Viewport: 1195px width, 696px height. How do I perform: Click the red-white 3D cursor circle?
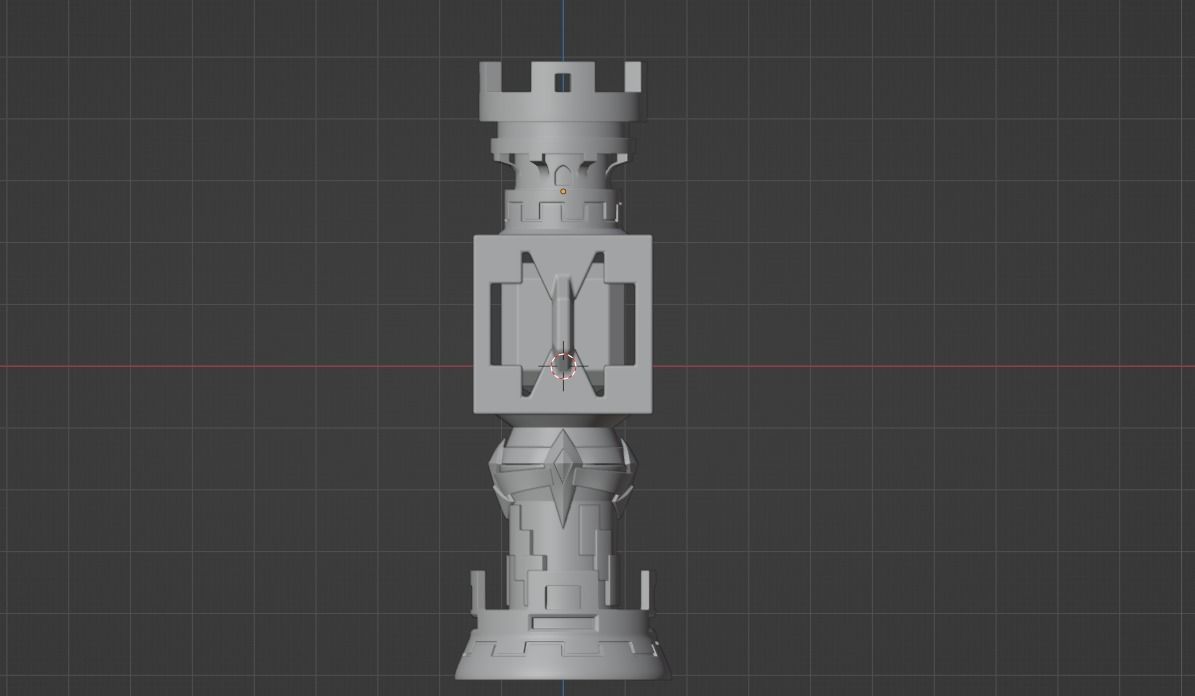coord(563,366)
